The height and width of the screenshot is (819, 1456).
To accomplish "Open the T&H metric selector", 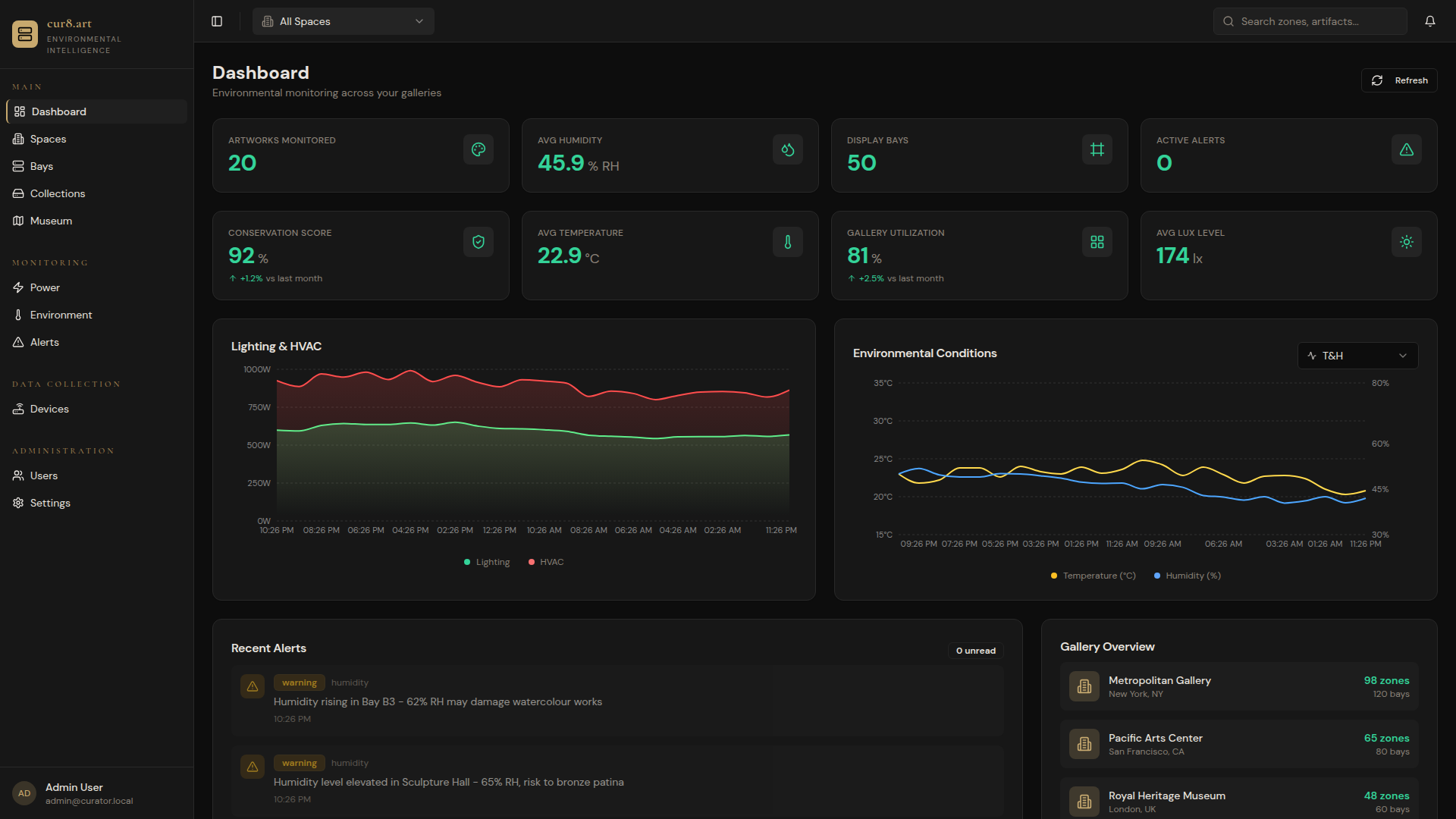I will (x=1357, y=355).
